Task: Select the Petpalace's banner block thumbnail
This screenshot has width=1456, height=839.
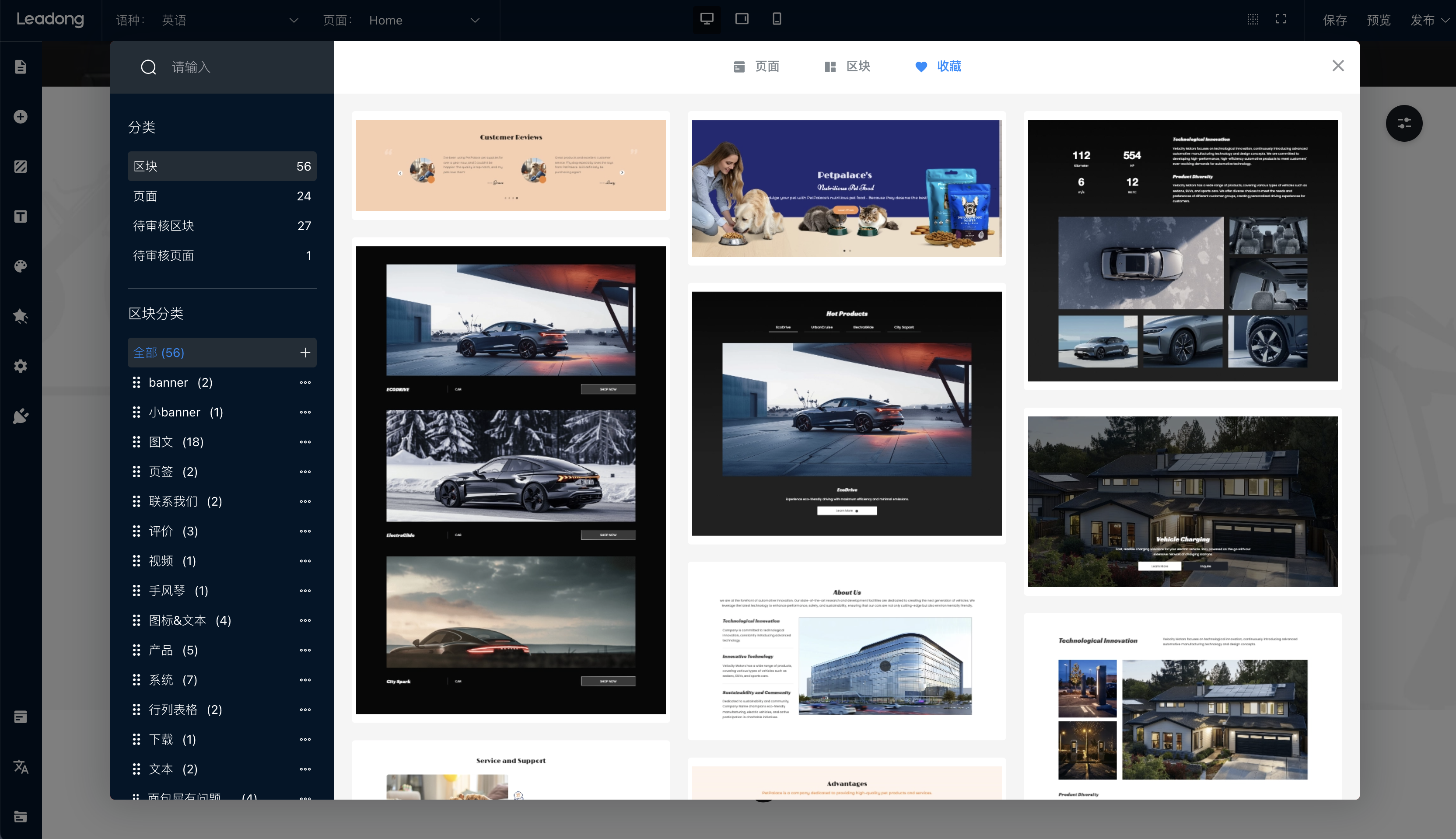Action: [847, 188]
